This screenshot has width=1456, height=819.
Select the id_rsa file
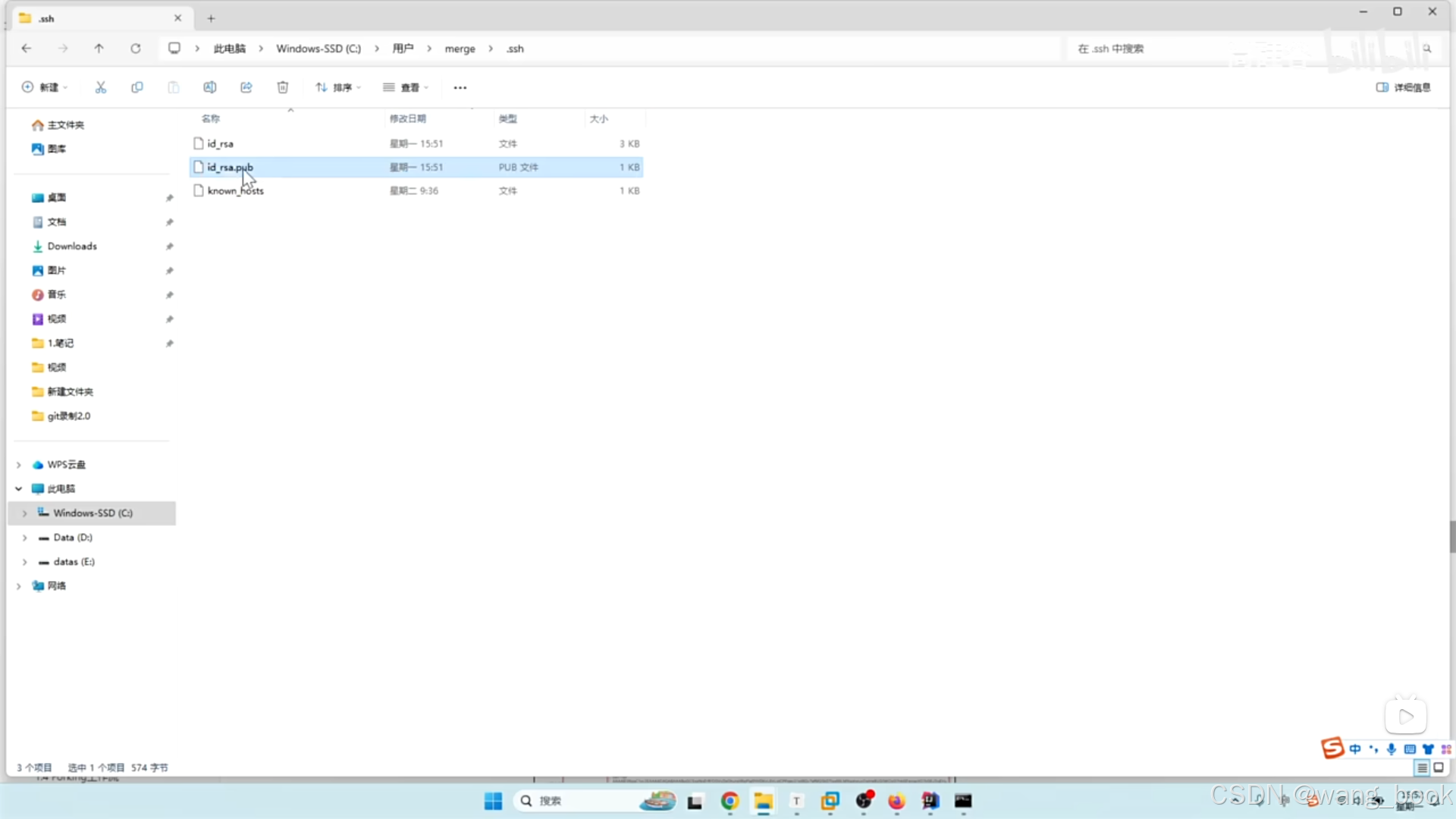(416, 143)
